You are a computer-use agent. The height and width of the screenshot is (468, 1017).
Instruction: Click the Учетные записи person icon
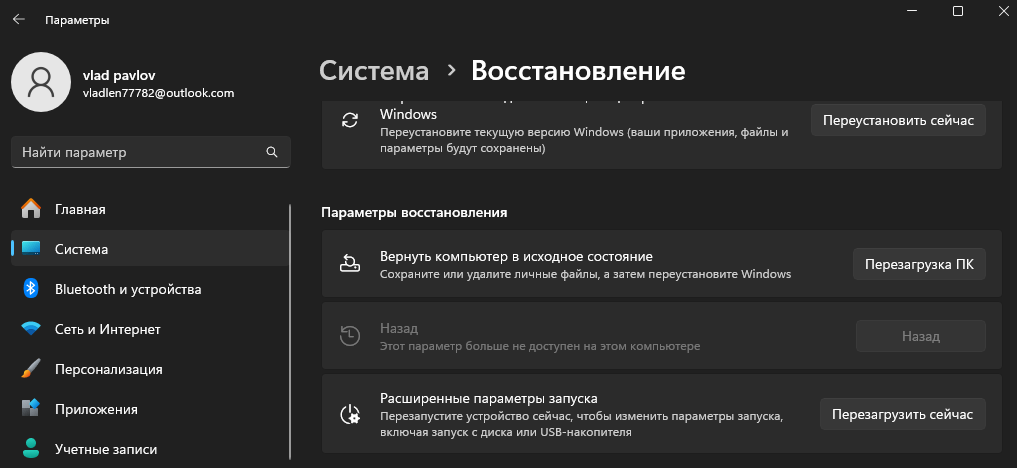click(31, 449)
